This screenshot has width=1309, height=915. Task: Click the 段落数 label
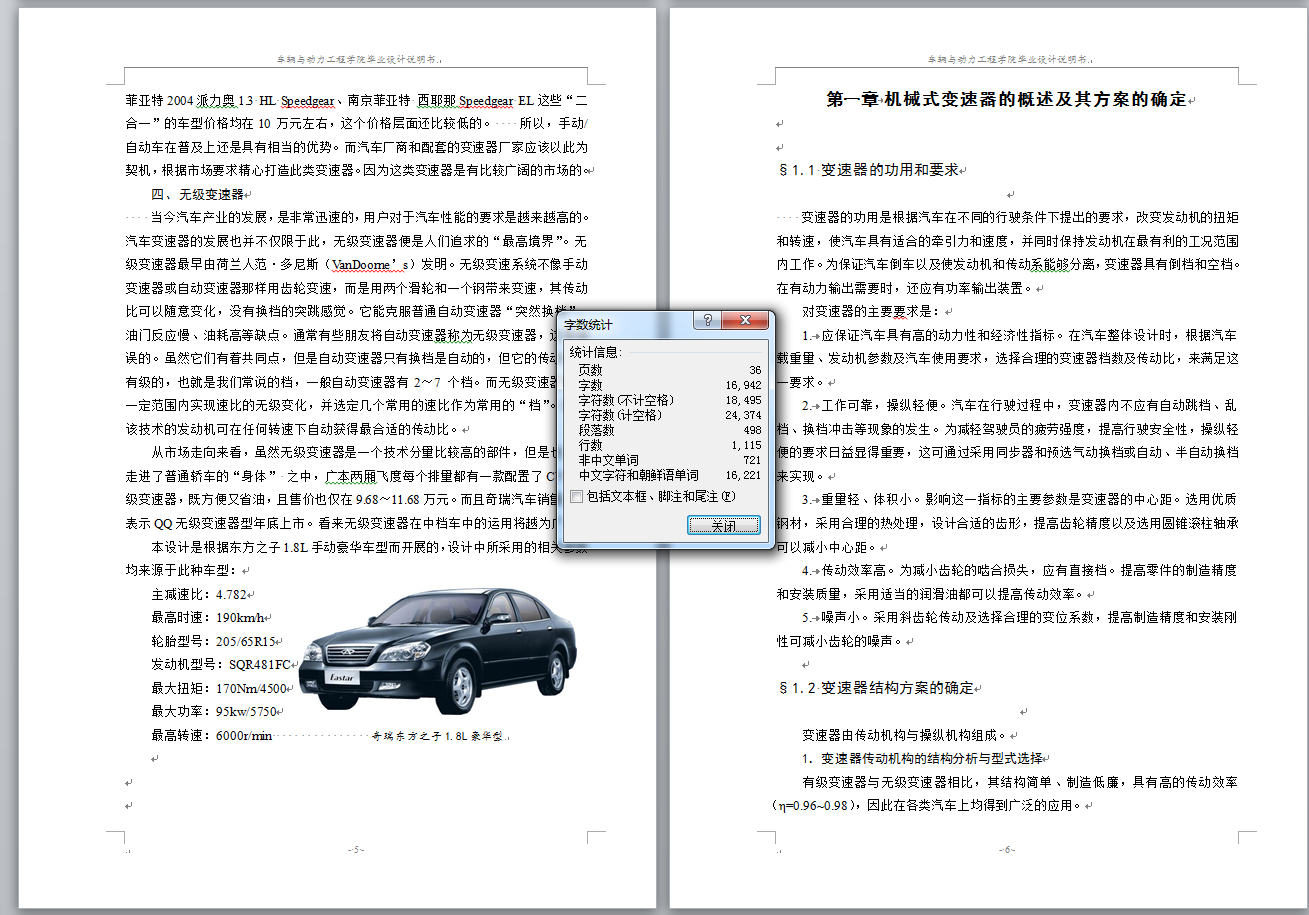point(597,430)
